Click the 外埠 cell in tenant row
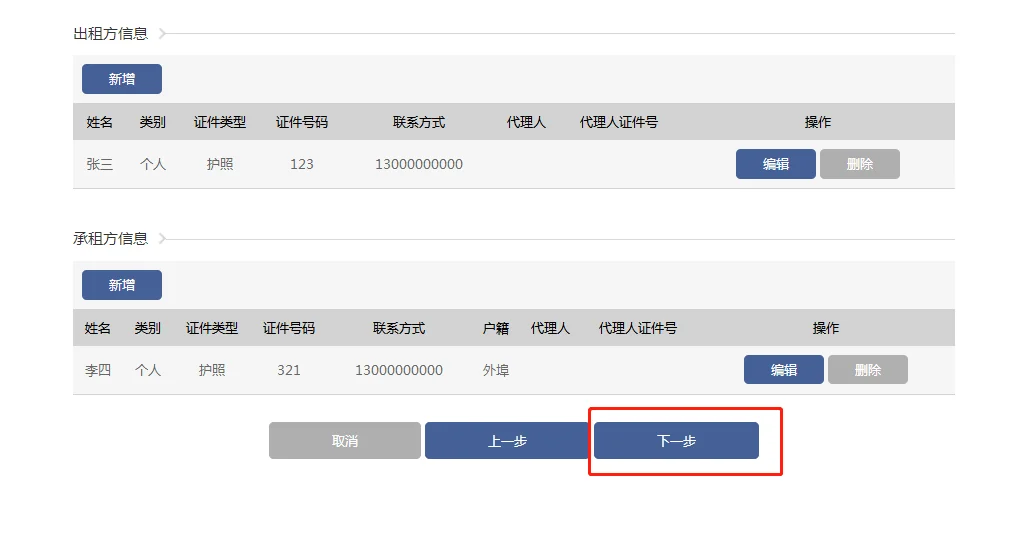The image size is (1009, 560). click(496, 370)
